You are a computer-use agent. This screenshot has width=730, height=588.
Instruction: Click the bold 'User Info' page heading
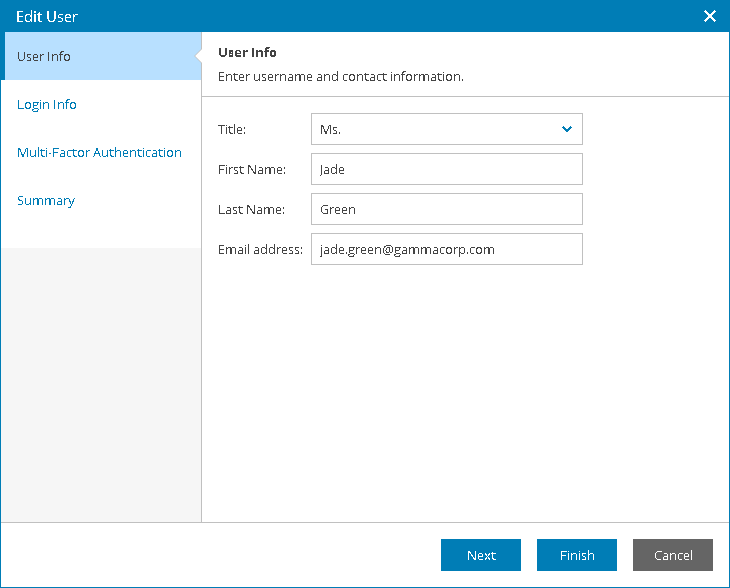(x=247, y=52)
